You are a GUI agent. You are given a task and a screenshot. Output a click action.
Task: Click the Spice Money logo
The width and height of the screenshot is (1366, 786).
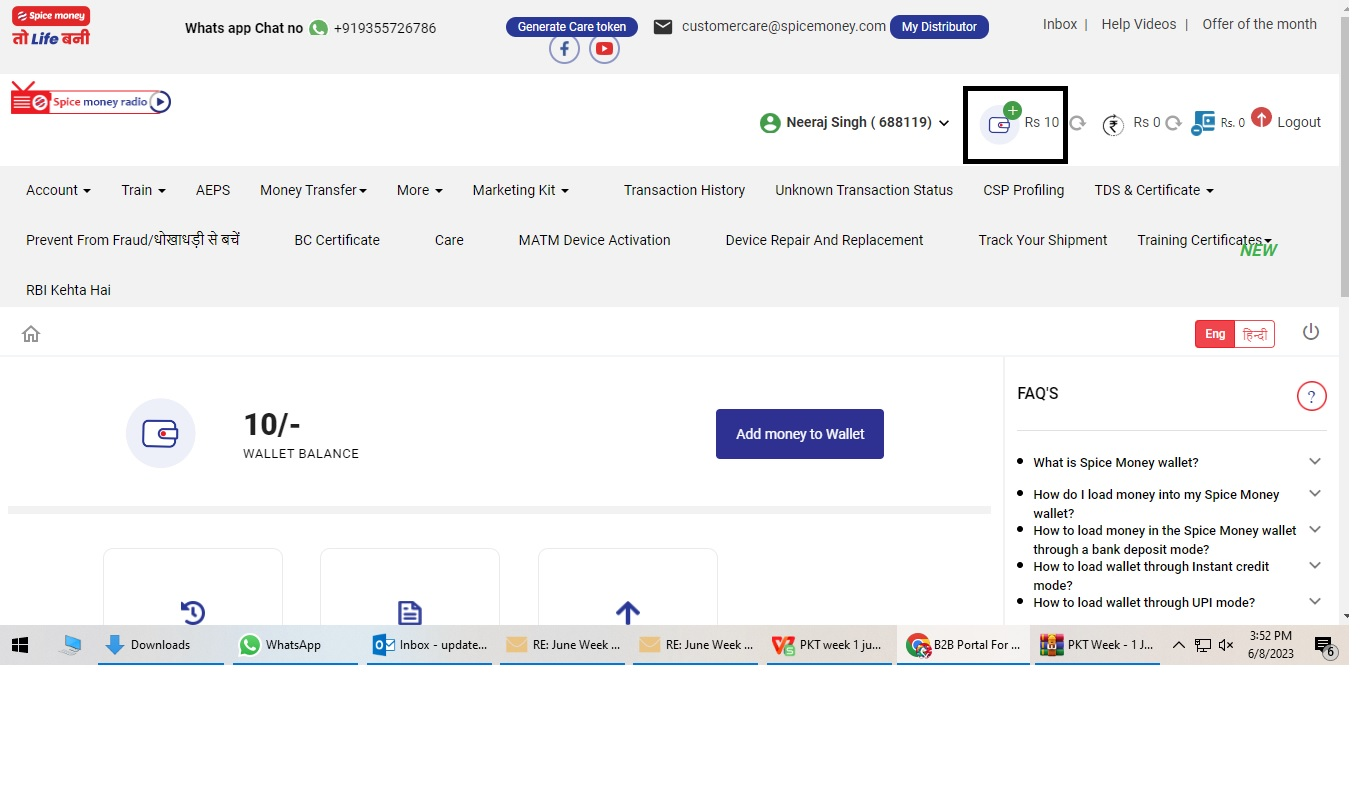click(x=51, y=27)
